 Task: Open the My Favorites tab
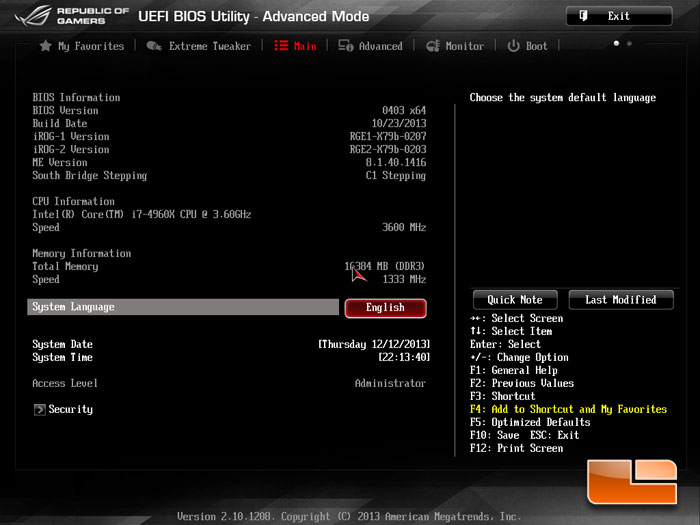(82, 46)
